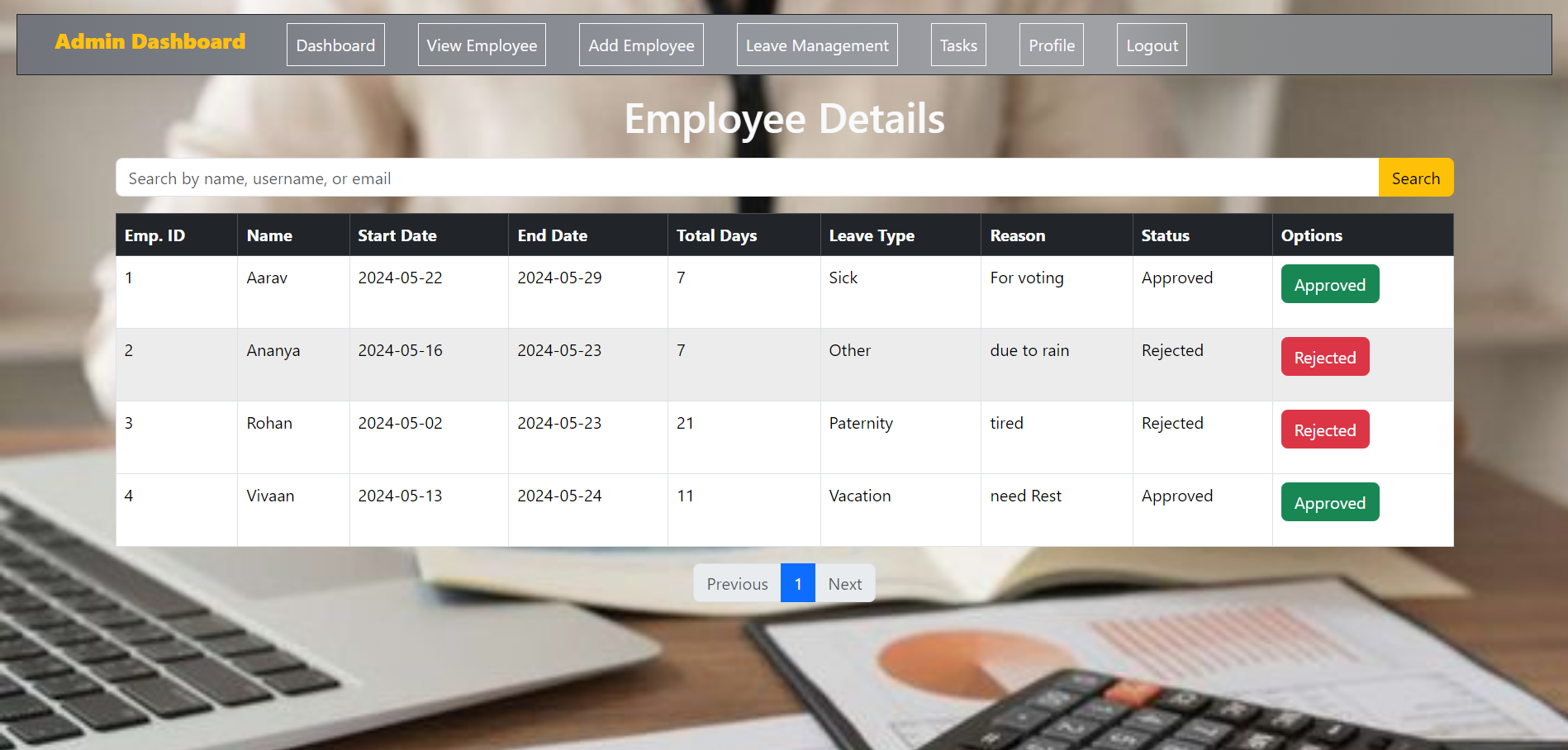Click the reason 'tired'

[x=1006, y=423]
